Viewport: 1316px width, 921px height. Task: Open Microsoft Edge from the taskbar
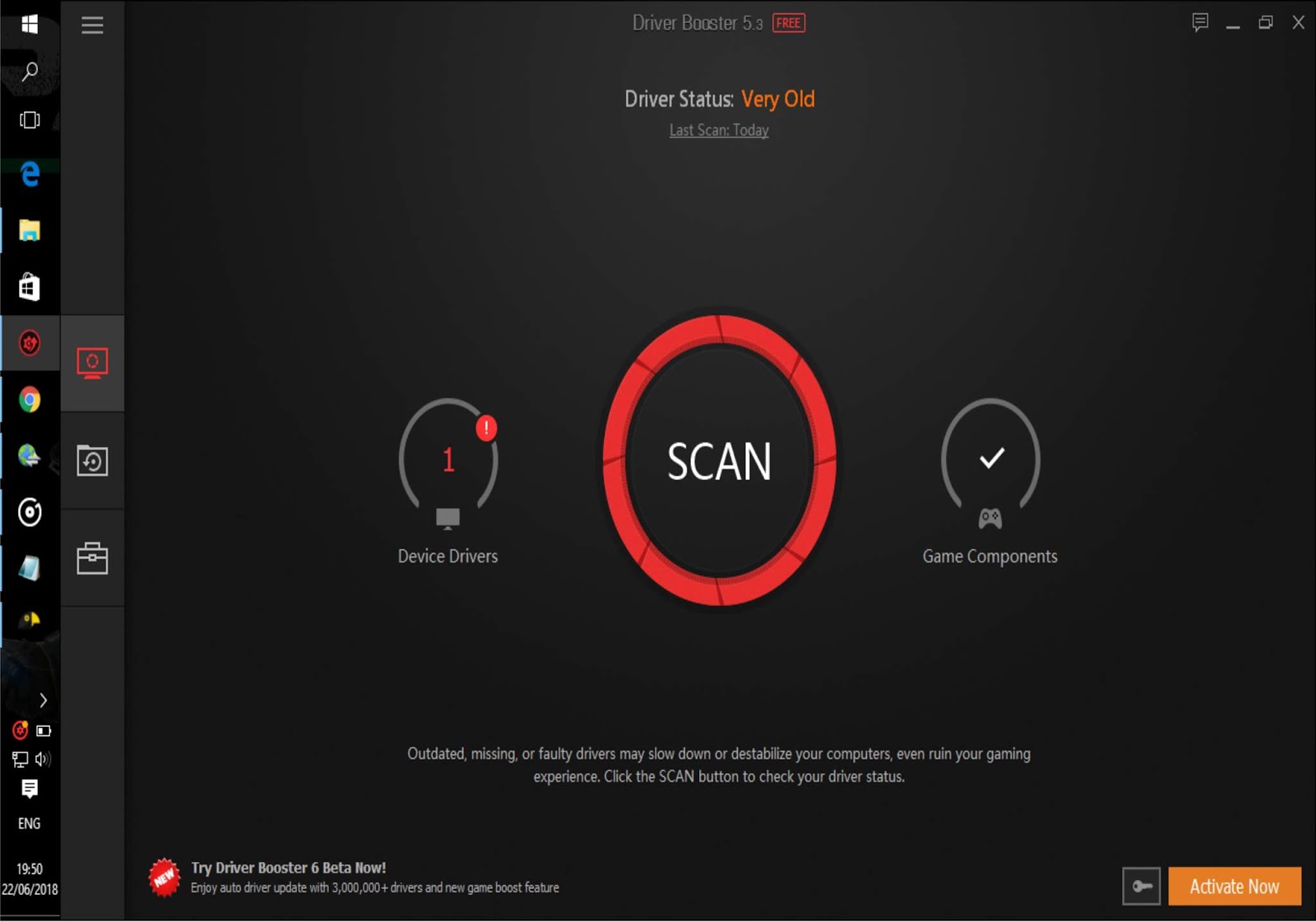30,174
